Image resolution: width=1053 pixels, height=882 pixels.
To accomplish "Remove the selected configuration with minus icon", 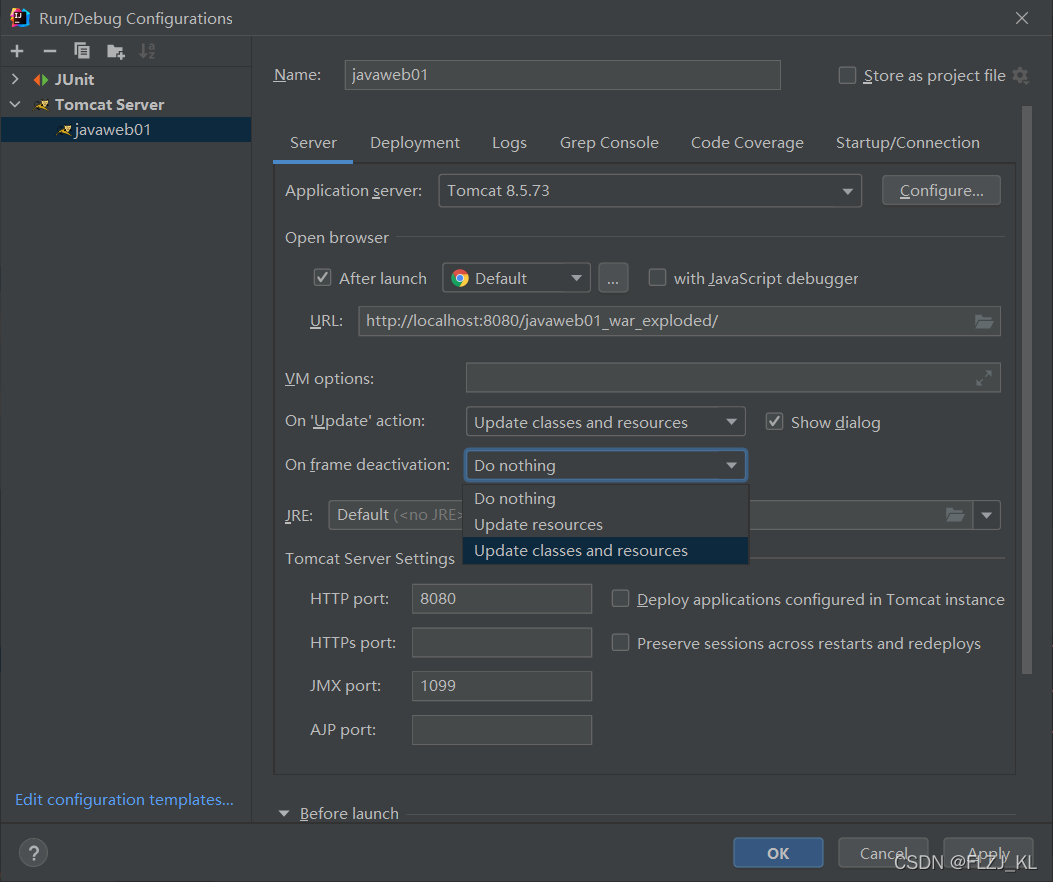I will pyautogui.click(x=50, y=51).
